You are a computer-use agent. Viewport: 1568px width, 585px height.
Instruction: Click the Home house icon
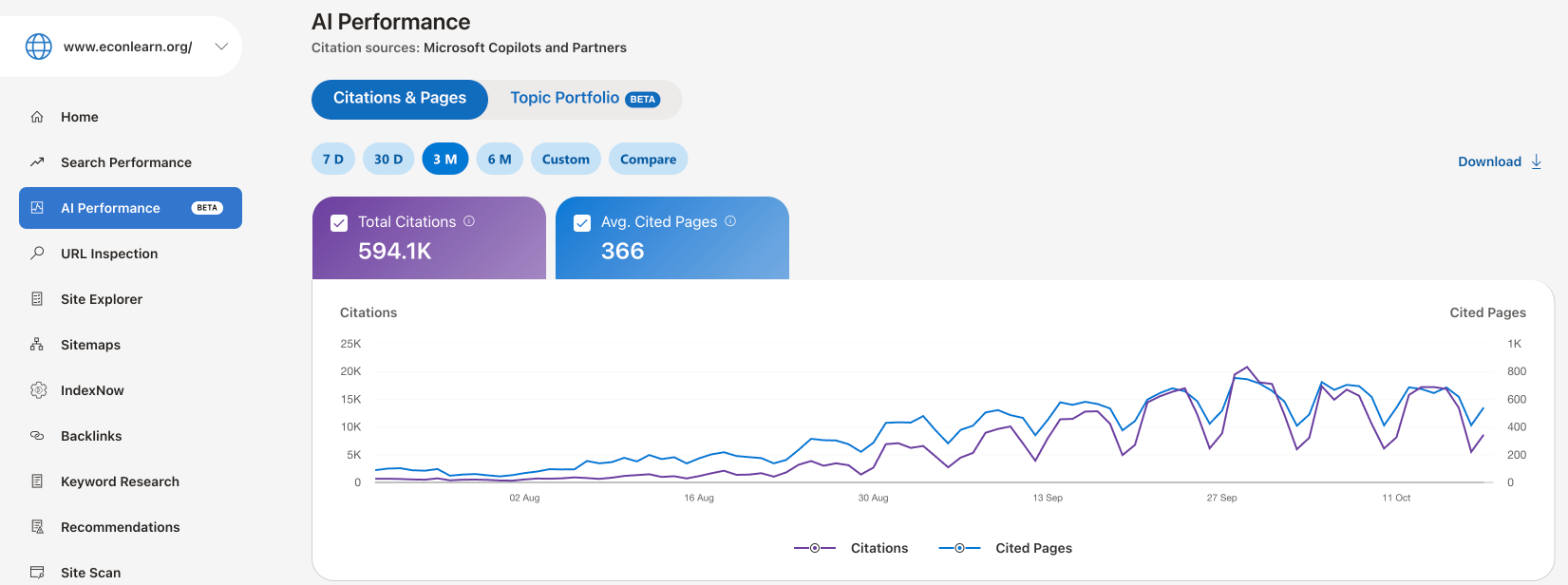tap(37, 117)
